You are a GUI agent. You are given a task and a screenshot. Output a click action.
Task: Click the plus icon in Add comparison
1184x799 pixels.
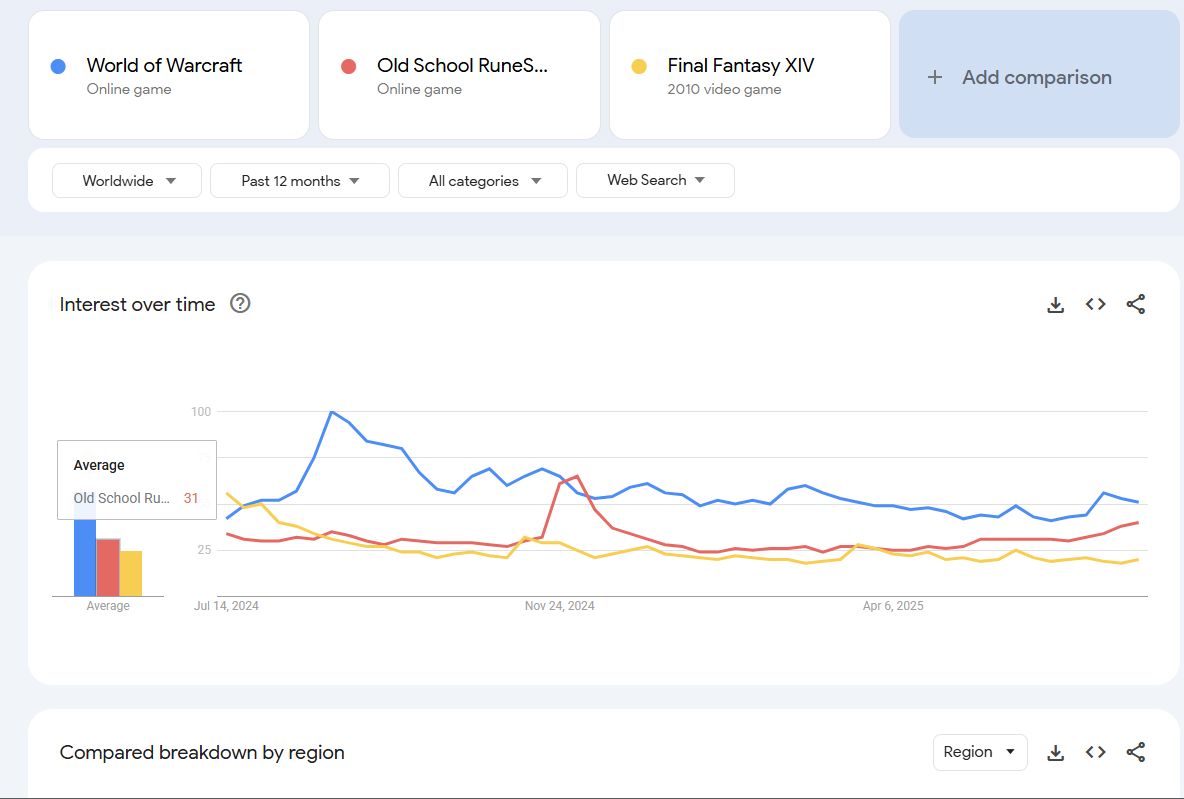tap(935, 77)
